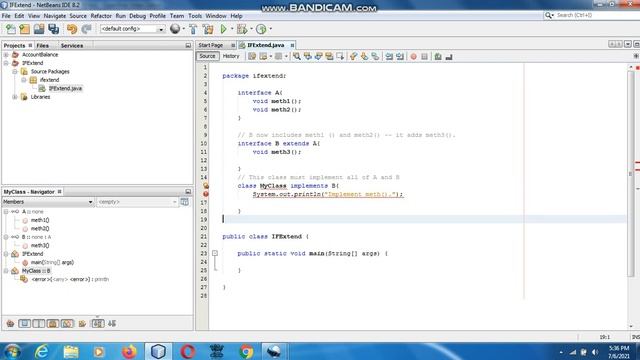
Task: Open the Navigate menu
Action: click(x=55, y=16)
